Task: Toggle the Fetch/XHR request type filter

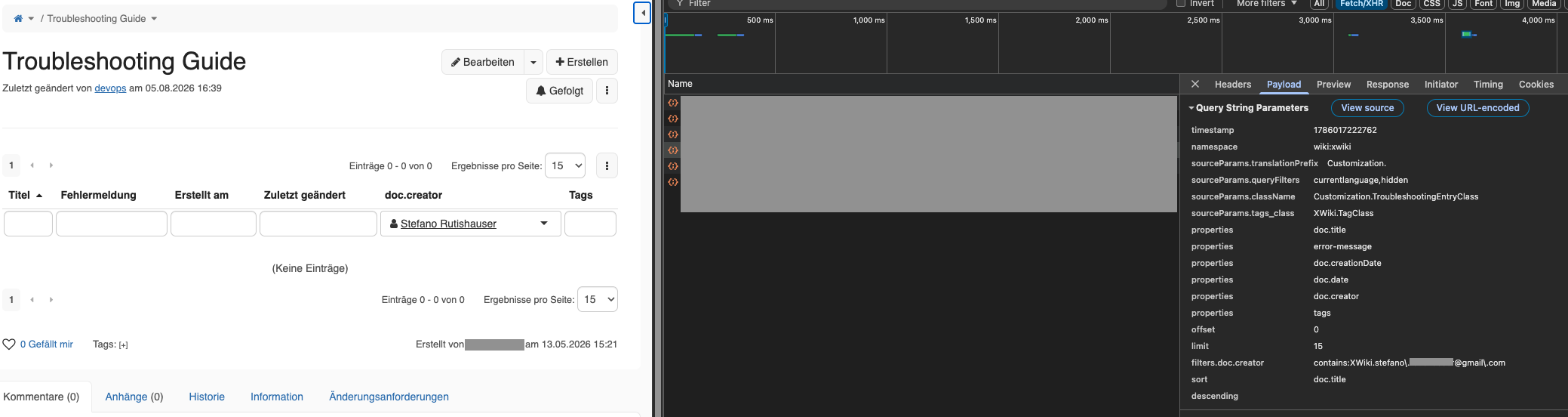Action: point(1361,4)
